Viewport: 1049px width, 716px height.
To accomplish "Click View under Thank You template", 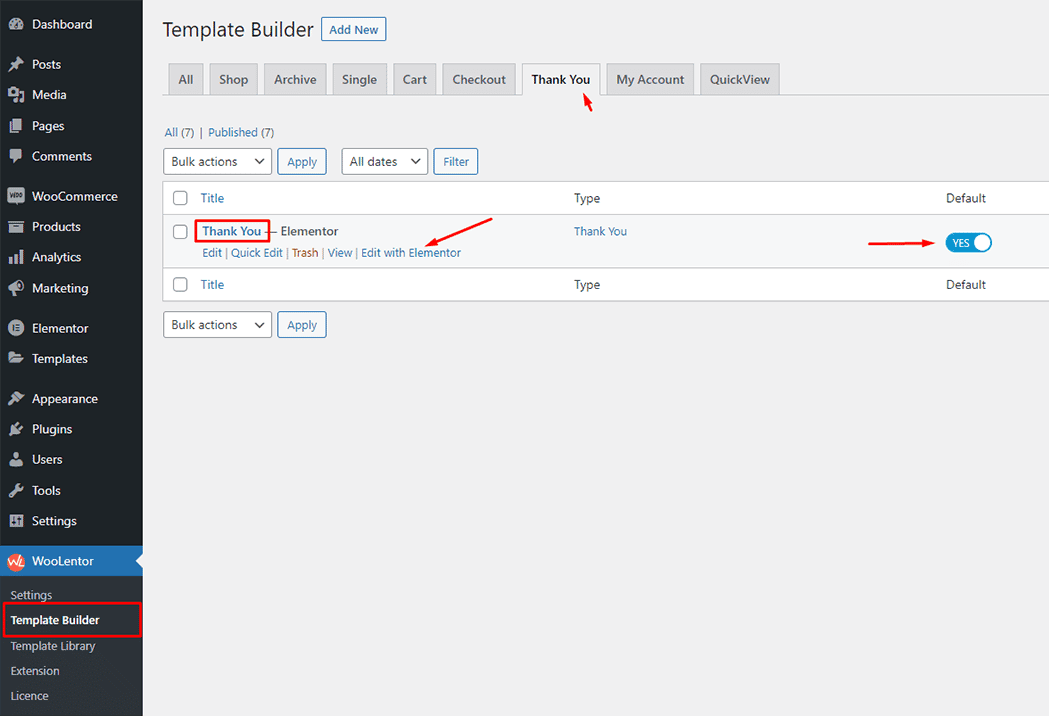I will click(340, 253).
